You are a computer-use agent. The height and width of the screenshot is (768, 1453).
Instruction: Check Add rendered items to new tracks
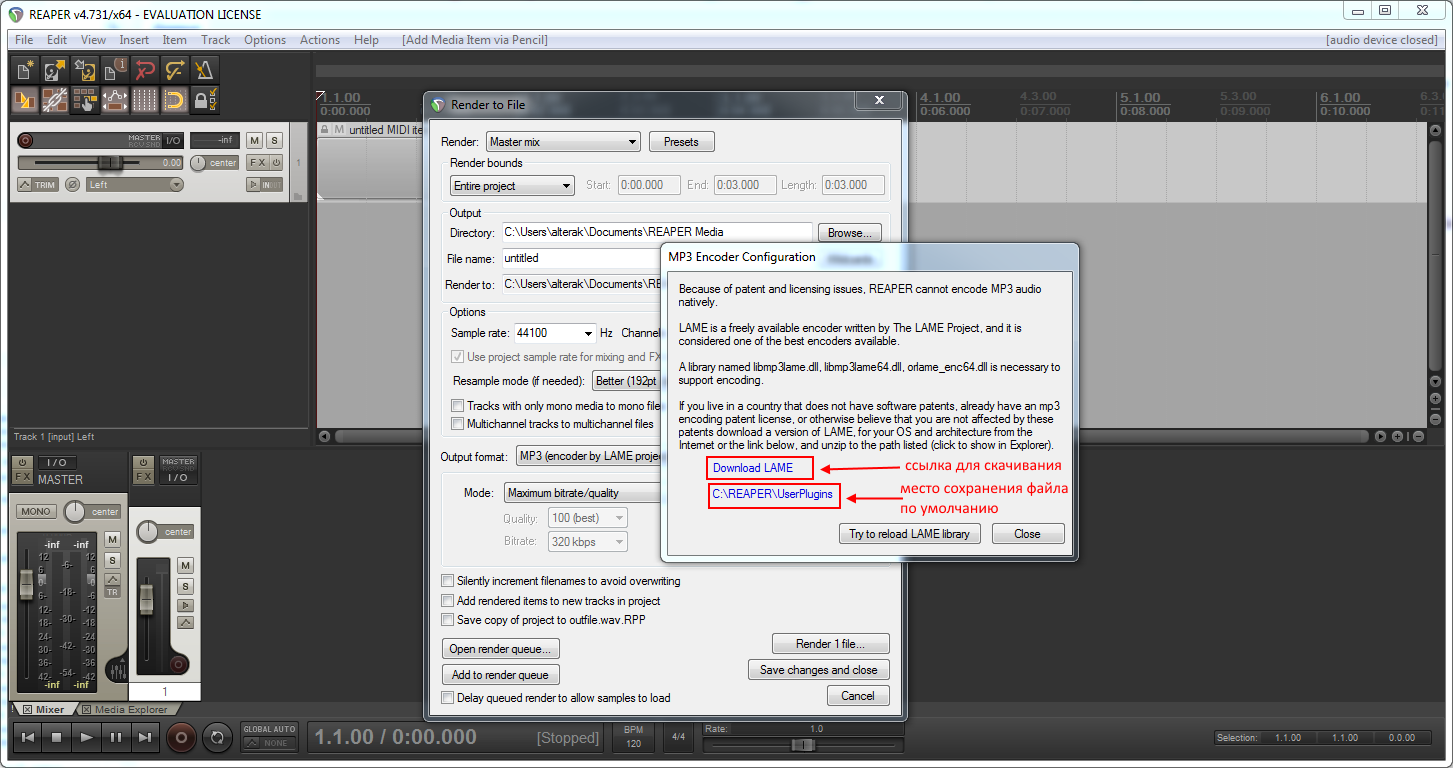coord(448,601)
